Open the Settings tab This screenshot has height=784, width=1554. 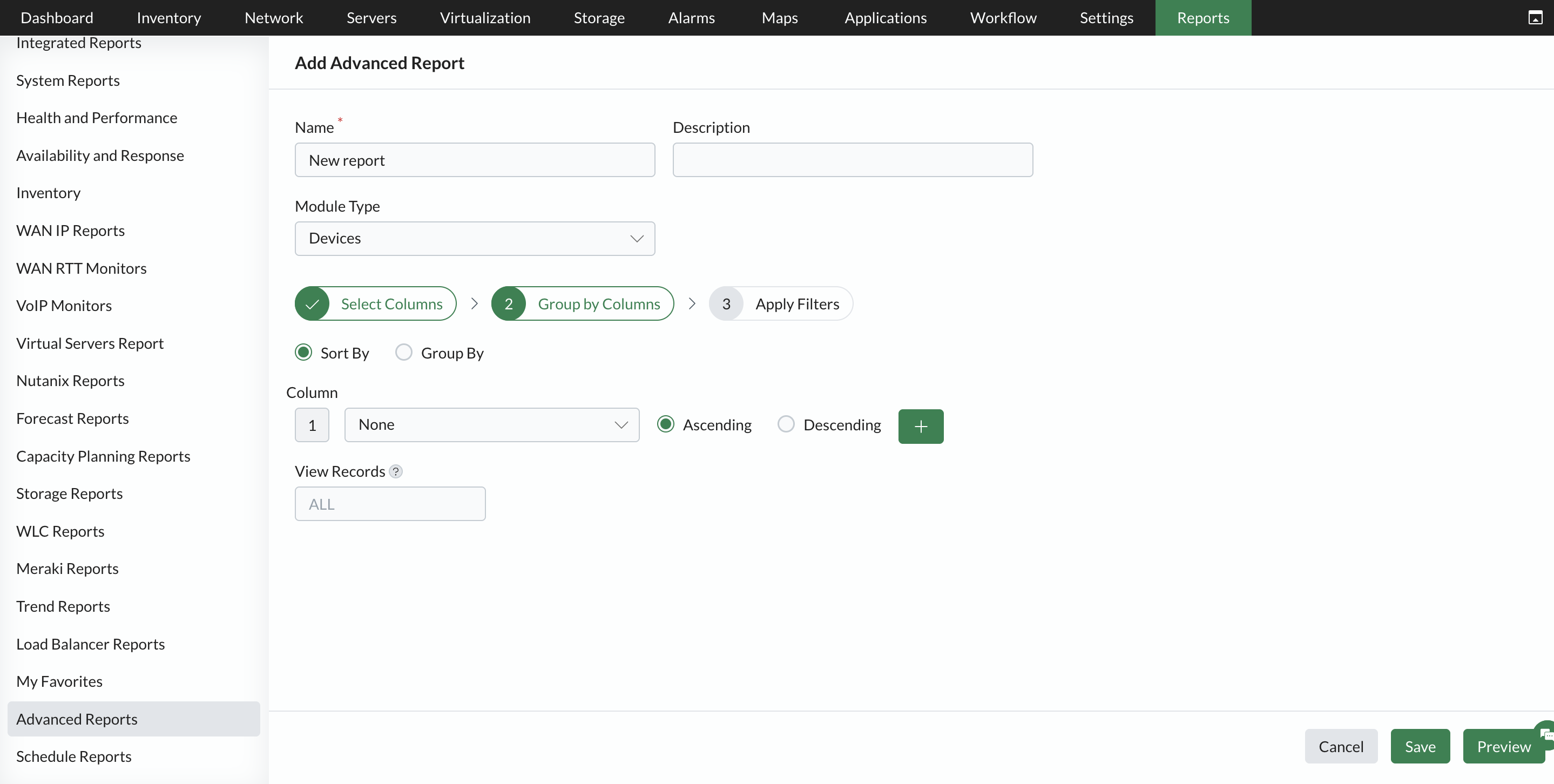[1106, 17]
